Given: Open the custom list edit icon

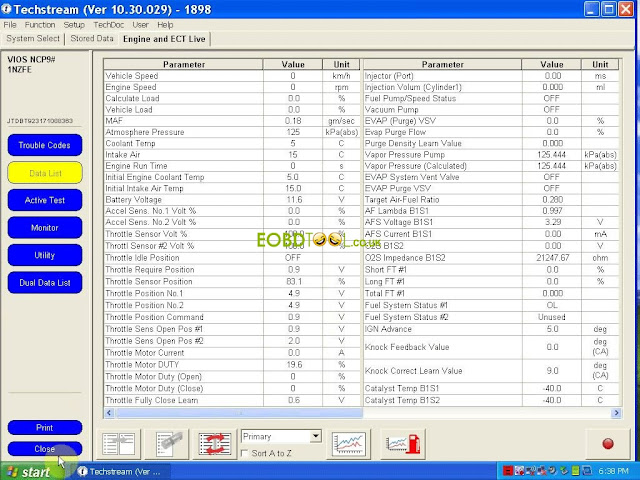Looking at the screenshot, I should tap(167, 444).
